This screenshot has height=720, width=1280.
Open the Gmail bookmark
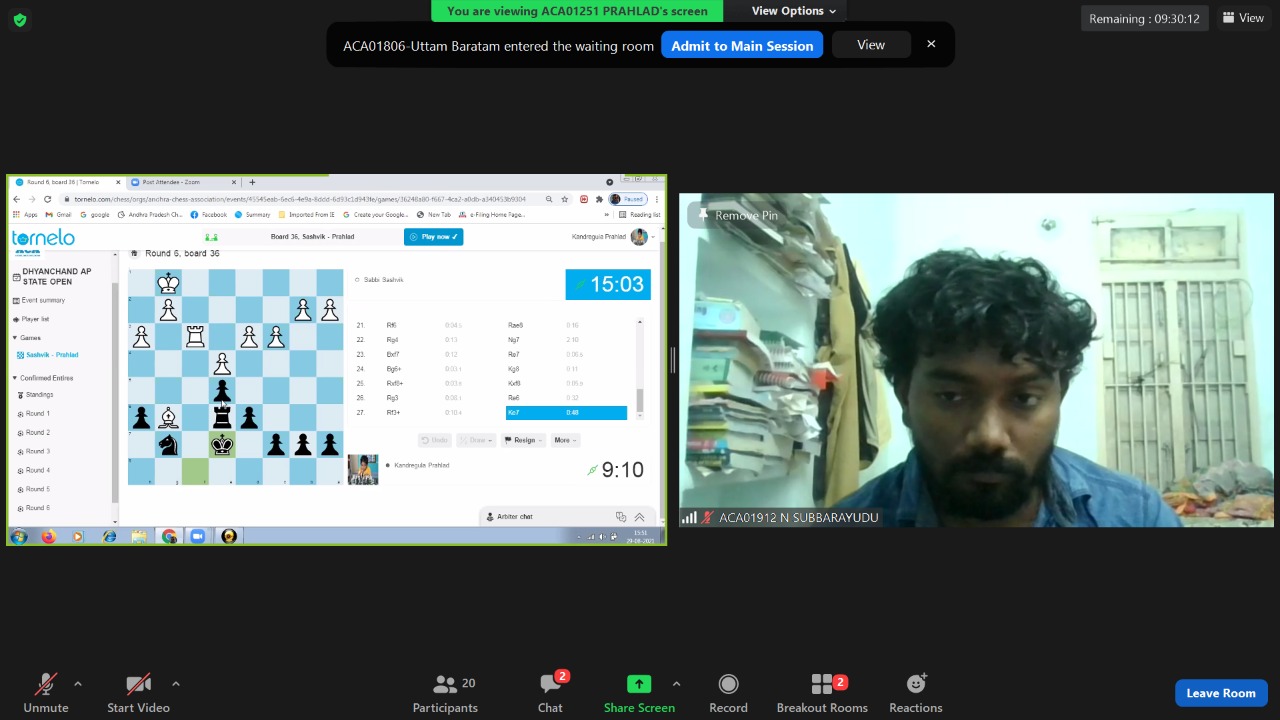(59, 215)
